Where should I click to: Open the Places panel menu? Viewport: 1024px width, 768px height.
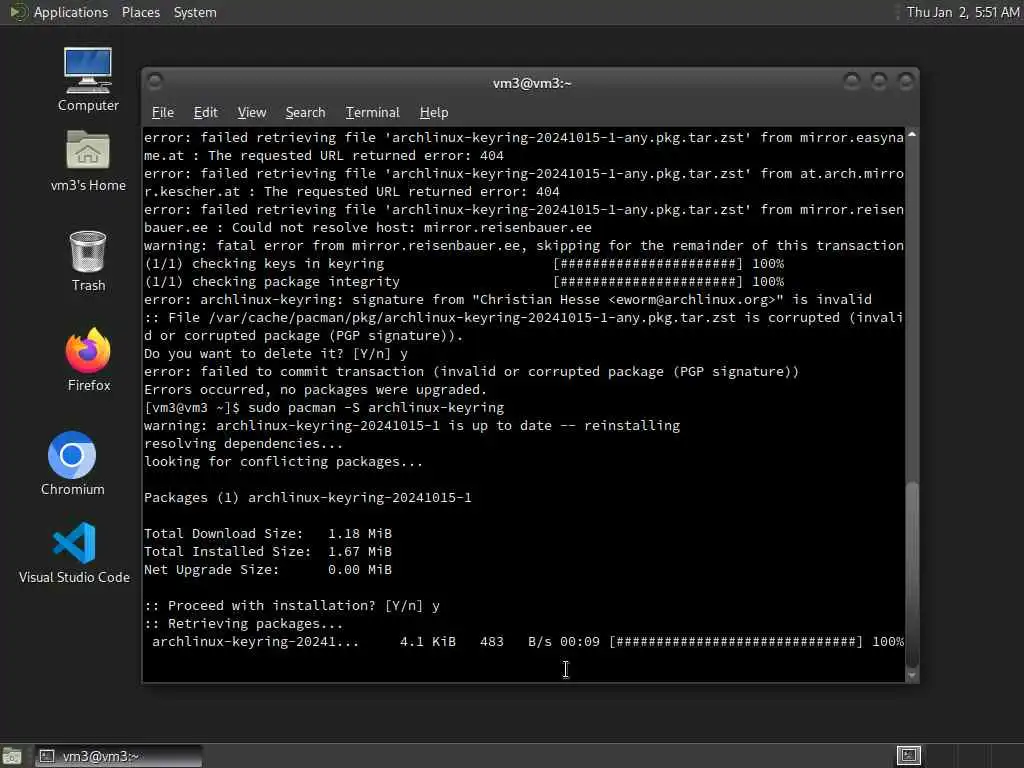140,12
